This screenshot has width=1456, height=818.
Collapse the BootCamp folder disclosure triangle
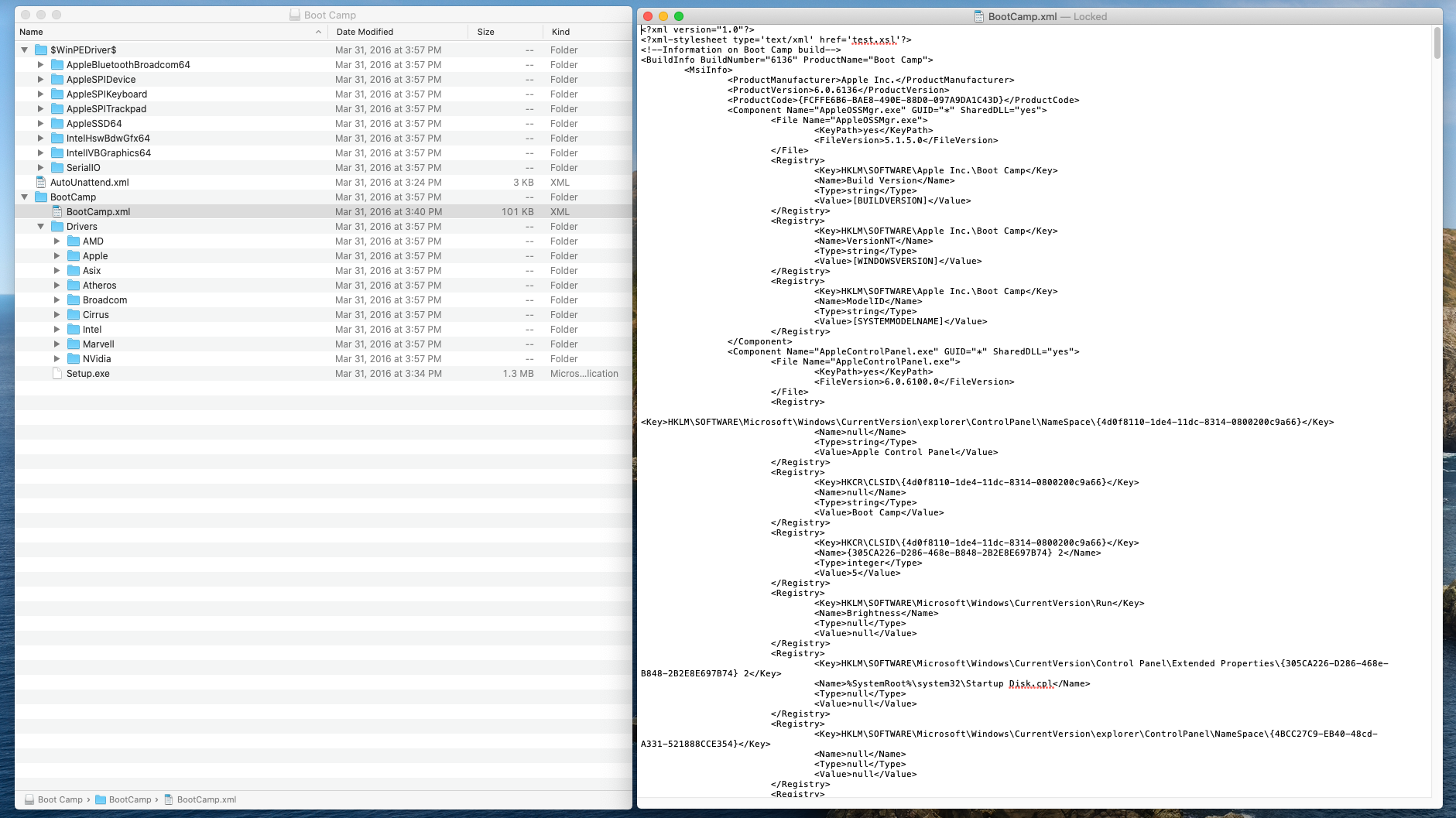(x=25, y=197)
